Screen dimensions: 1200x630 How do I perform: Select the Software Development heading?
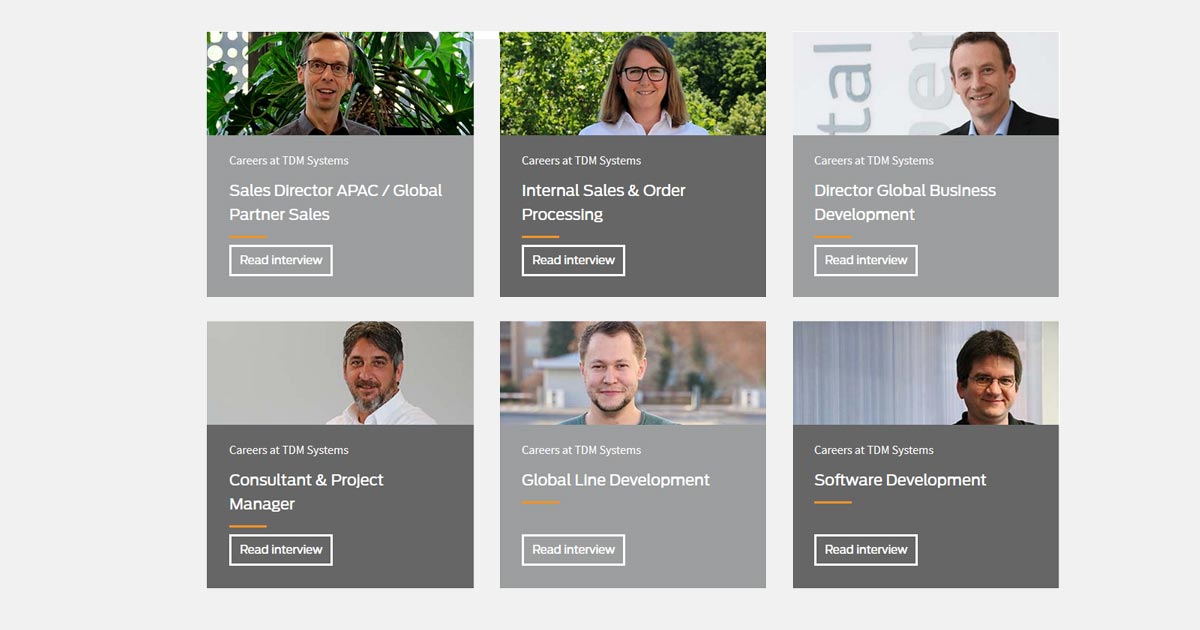click(x=900, y=480)
